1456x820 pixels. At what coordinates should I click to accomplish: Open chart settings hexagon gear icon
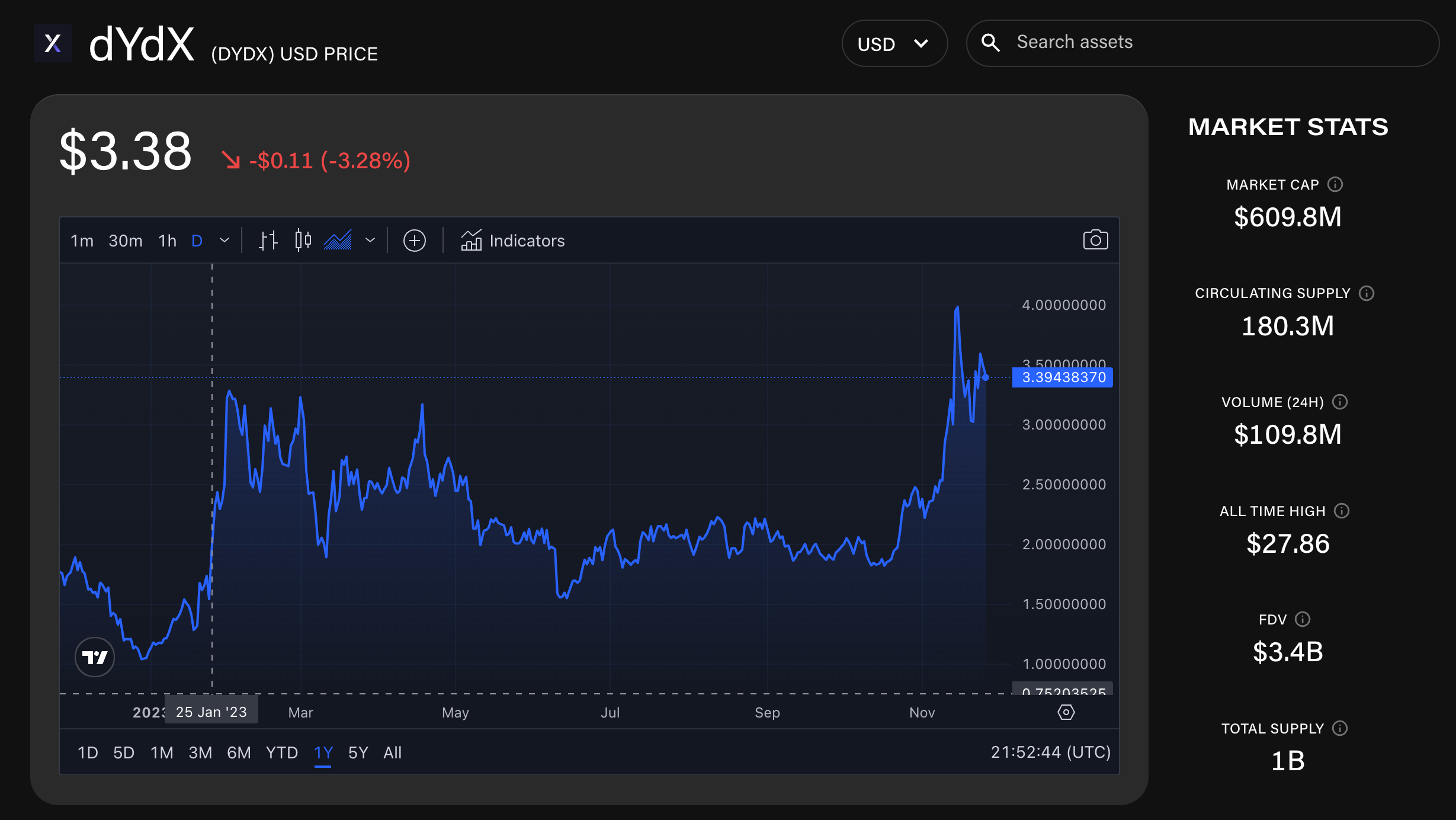1066,712
